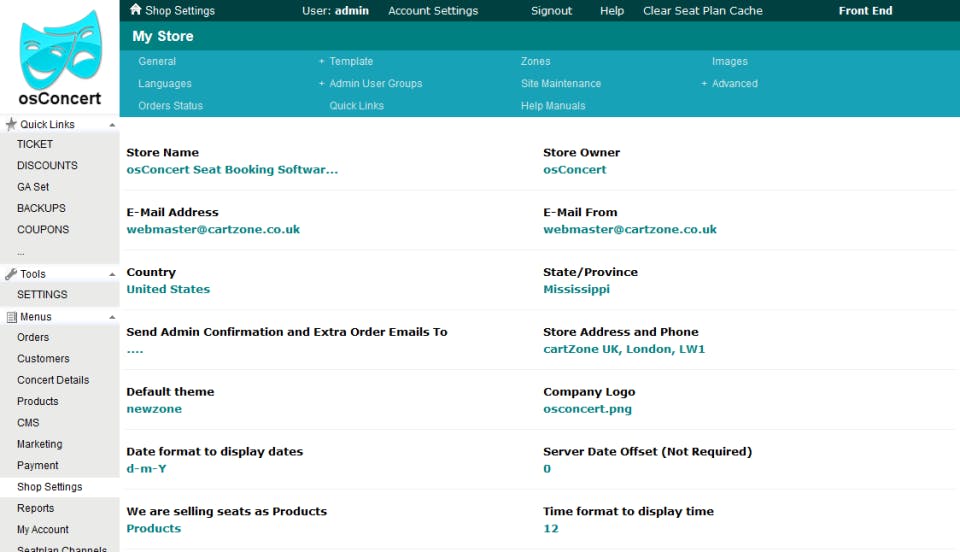The image size is (960, 552).
Task: Edit Country value United States
Action: tap(168, 289)
